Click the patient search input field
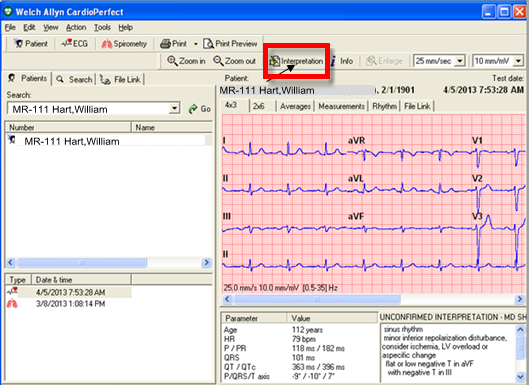Viewport: 532px width, 385px height. coord(89,109)
